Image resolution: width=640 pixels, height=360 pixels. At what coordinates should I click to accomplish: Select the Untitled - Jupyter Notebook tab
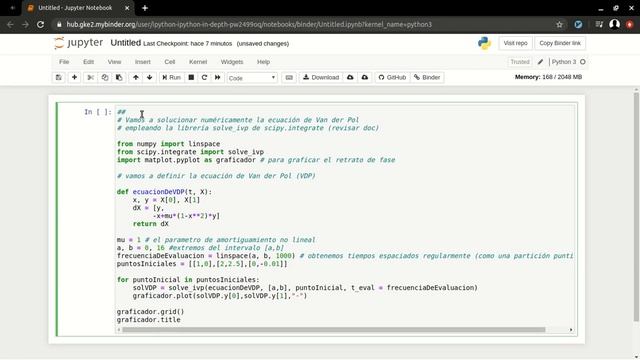coord(76,8)
